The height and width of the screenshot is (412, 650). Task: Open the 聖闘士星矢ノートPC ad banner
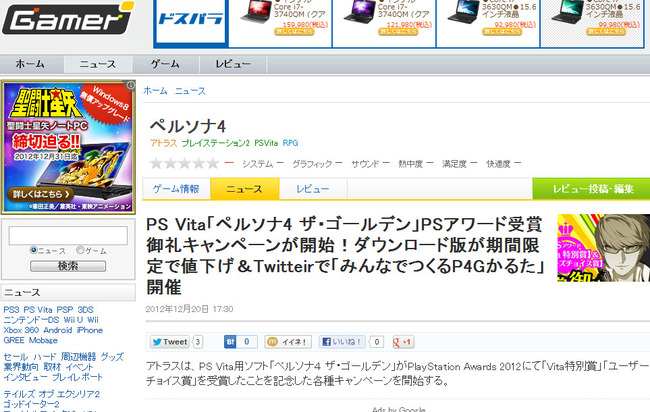click(68, 148)
